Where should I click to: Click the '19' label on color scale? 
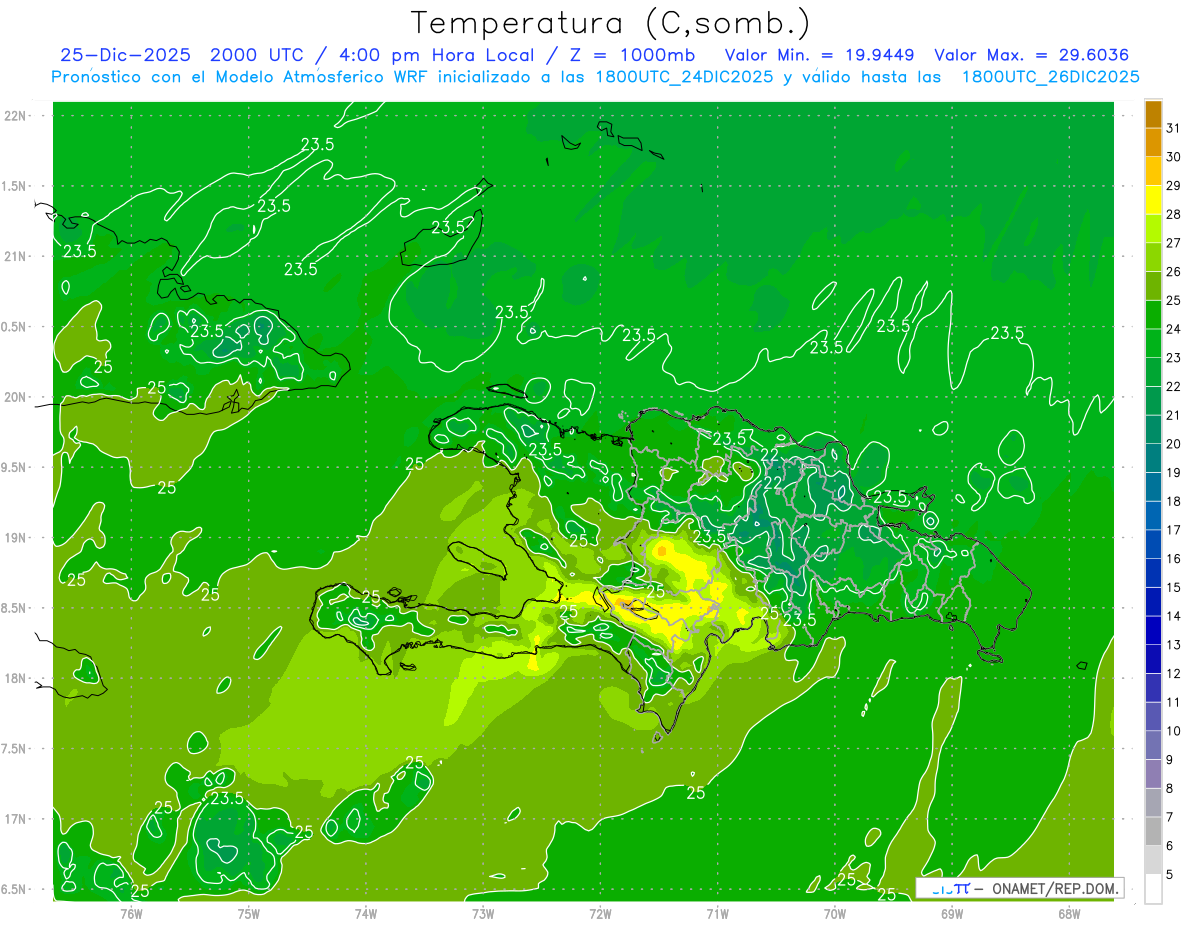pyautogui.click(x=1174, y=473)
